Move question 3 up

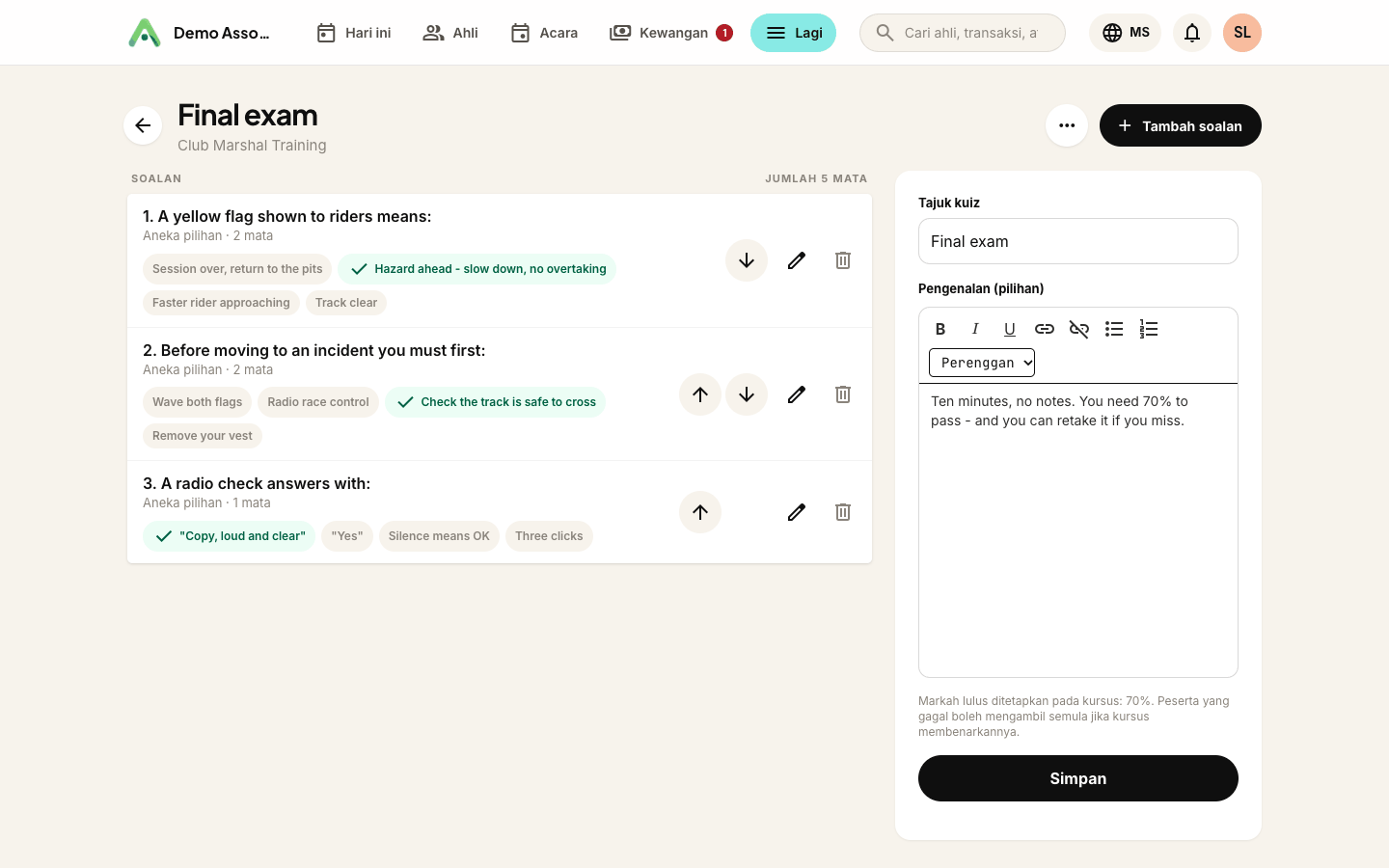700,512
